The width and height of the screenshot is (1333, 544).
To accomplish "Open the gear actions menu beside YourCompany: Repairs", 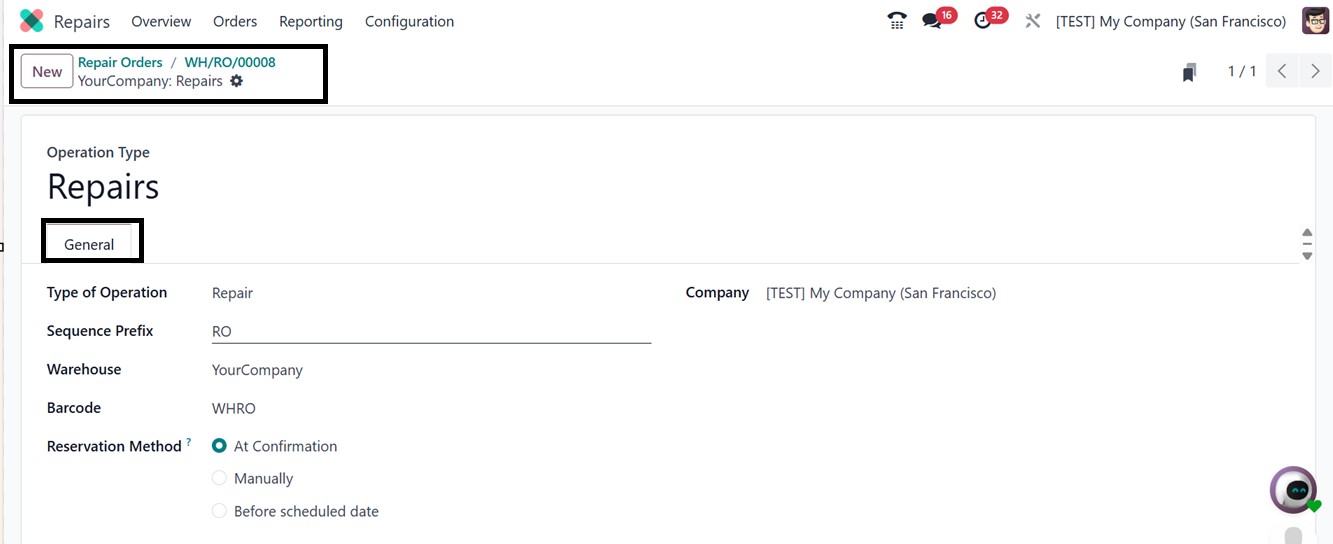I will pyautogui.click(x=237, y=81).
